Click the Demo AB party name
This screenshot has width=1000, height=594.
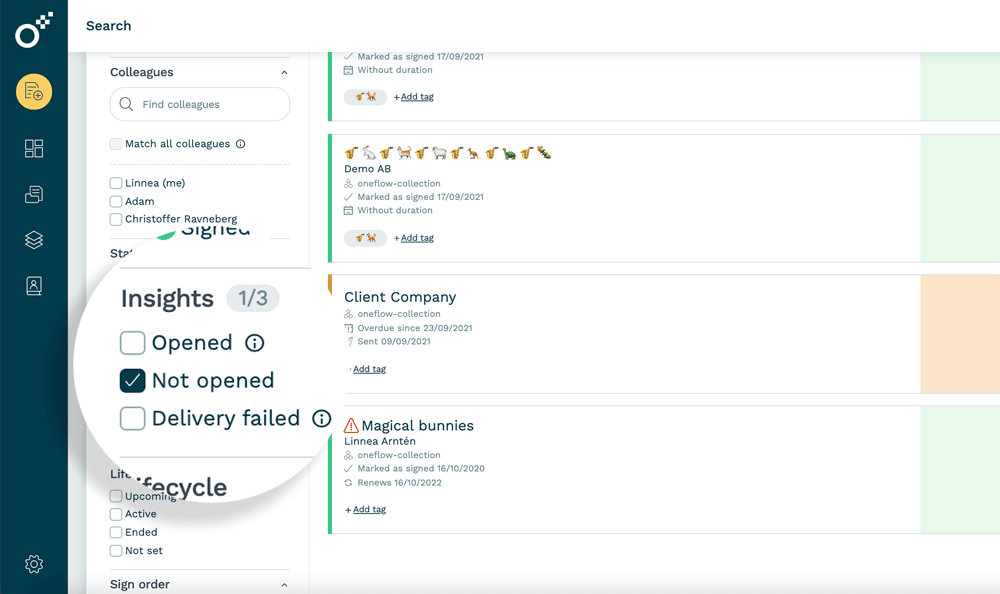tap(367, 169)
